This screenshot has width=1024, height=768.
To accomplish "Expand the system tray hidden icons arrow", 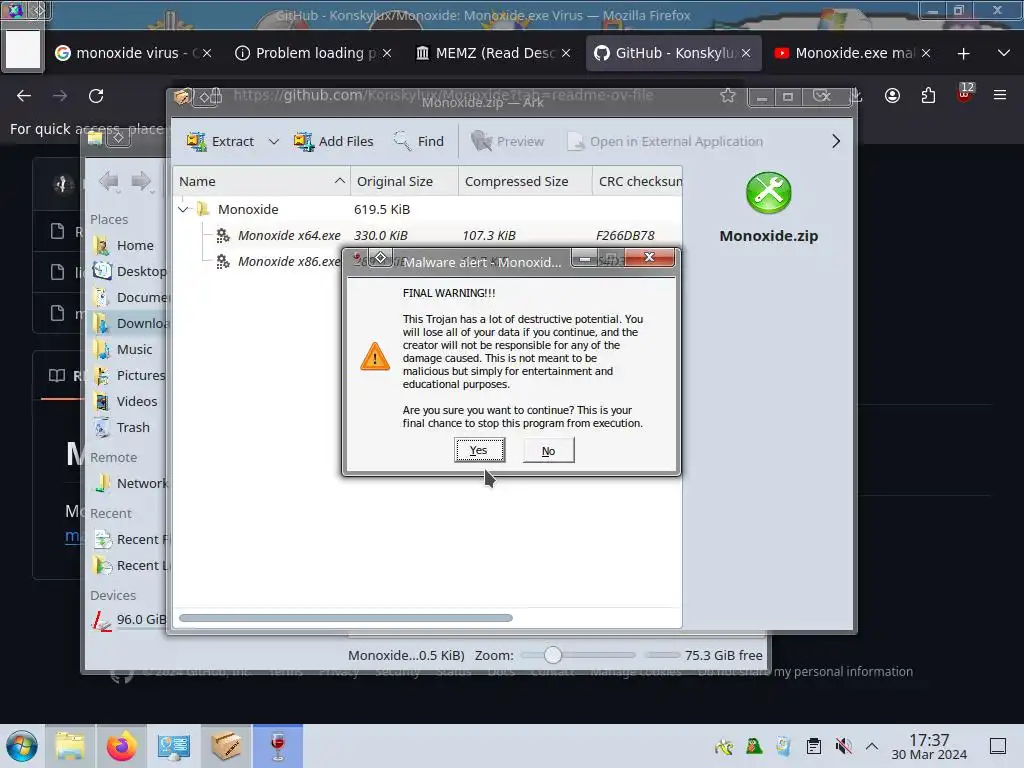I will [x=872, y=746].
